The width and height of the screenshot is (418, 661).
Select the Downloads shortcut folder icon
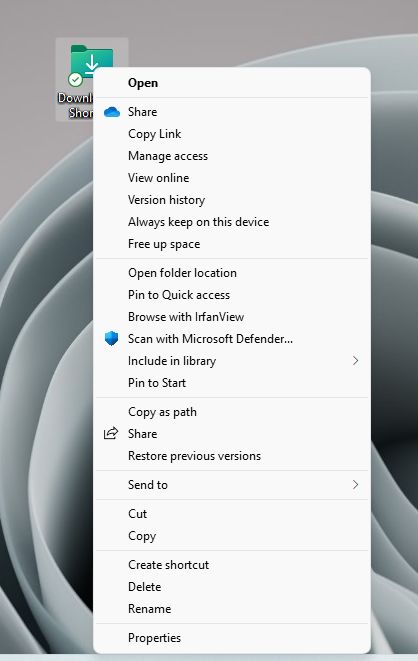[91, 61]
